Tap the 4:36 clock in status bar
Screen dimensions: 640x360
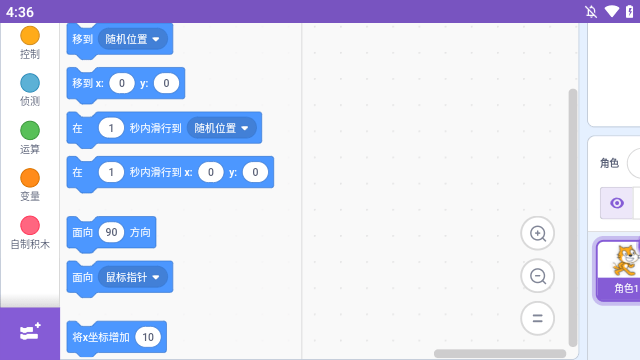pos(20,12)
